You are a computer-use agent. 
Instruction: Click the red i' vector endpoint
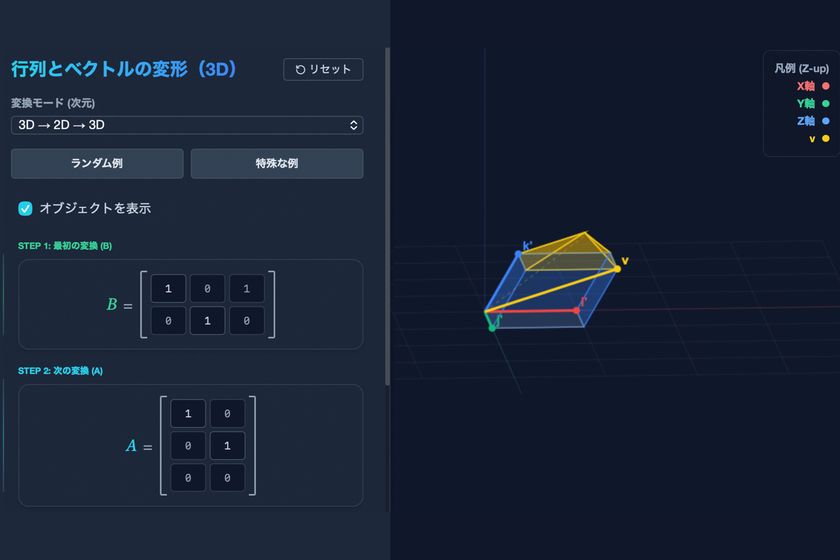(576, 310)
